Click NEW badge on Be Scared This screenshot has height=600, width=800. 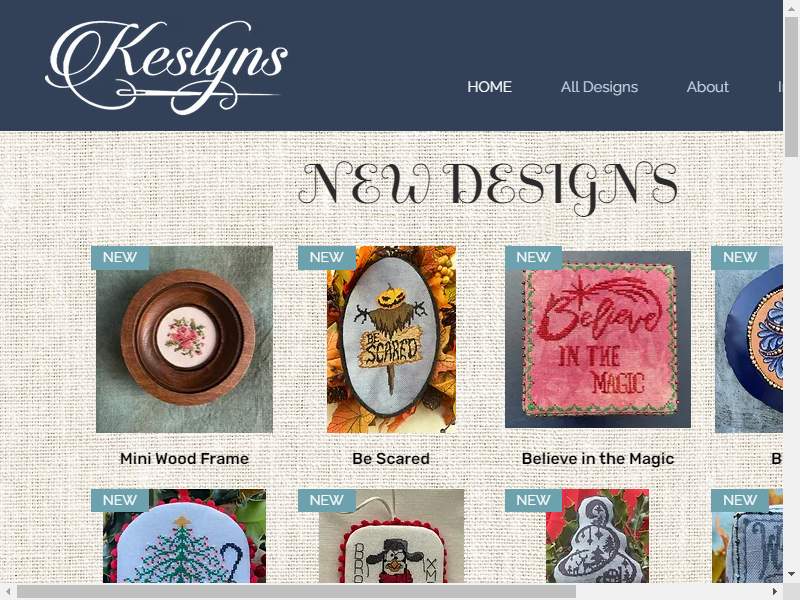click(327, 257)
